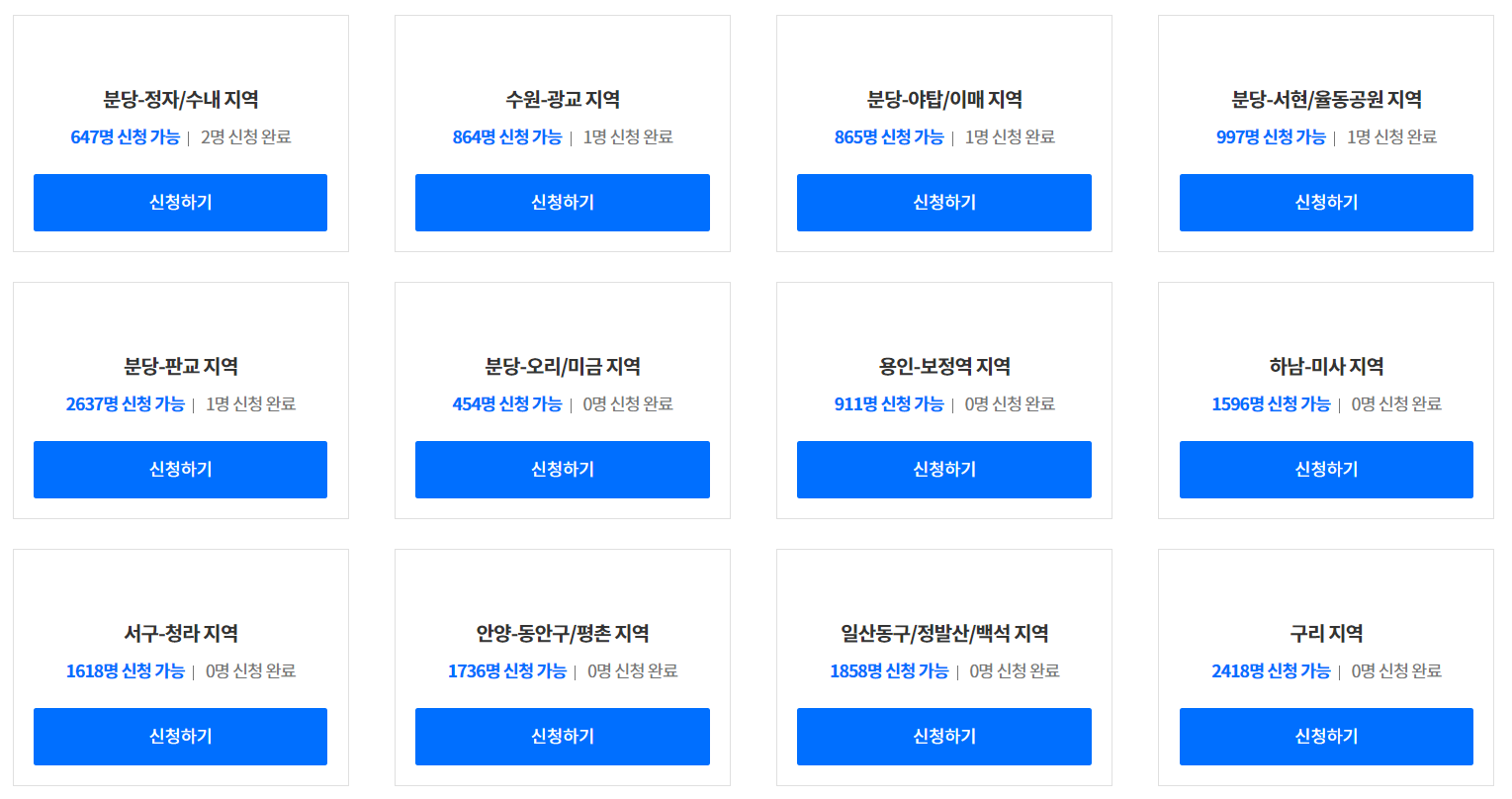1512x799 pixels.
Task: Click the 서구-청라 지역 card title
Action: tap(180, 632)
